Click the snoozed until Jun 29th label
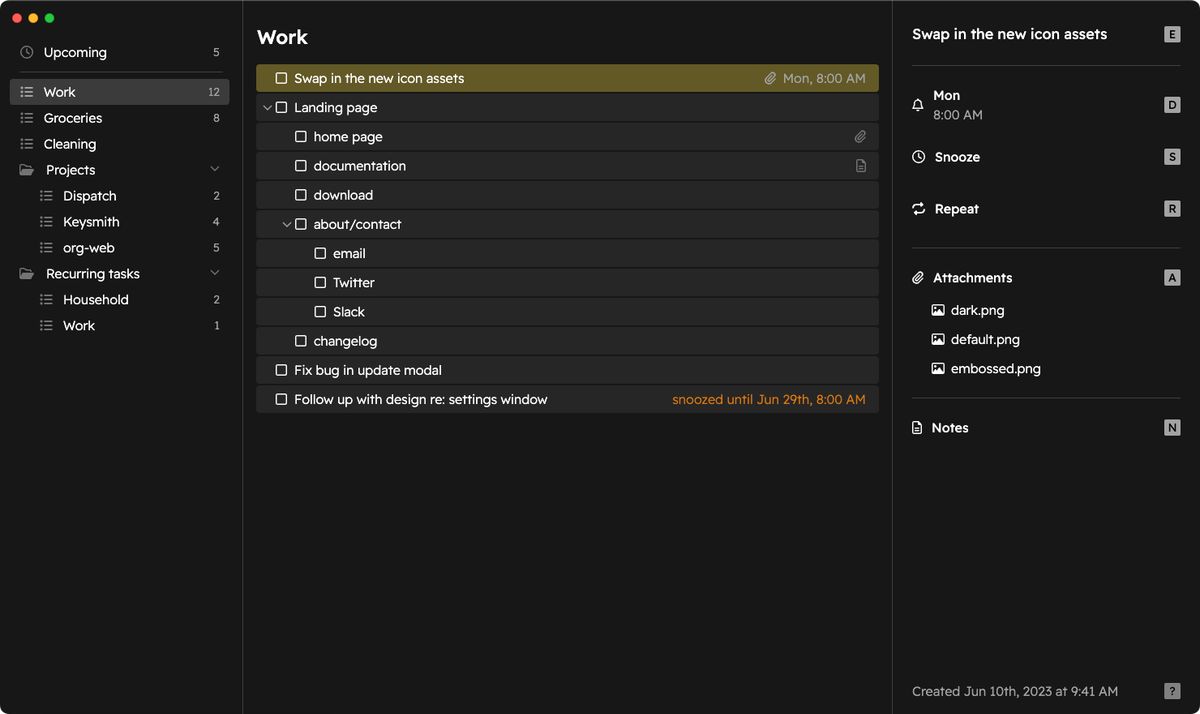 pyautogui.click(x=769, y=398)
